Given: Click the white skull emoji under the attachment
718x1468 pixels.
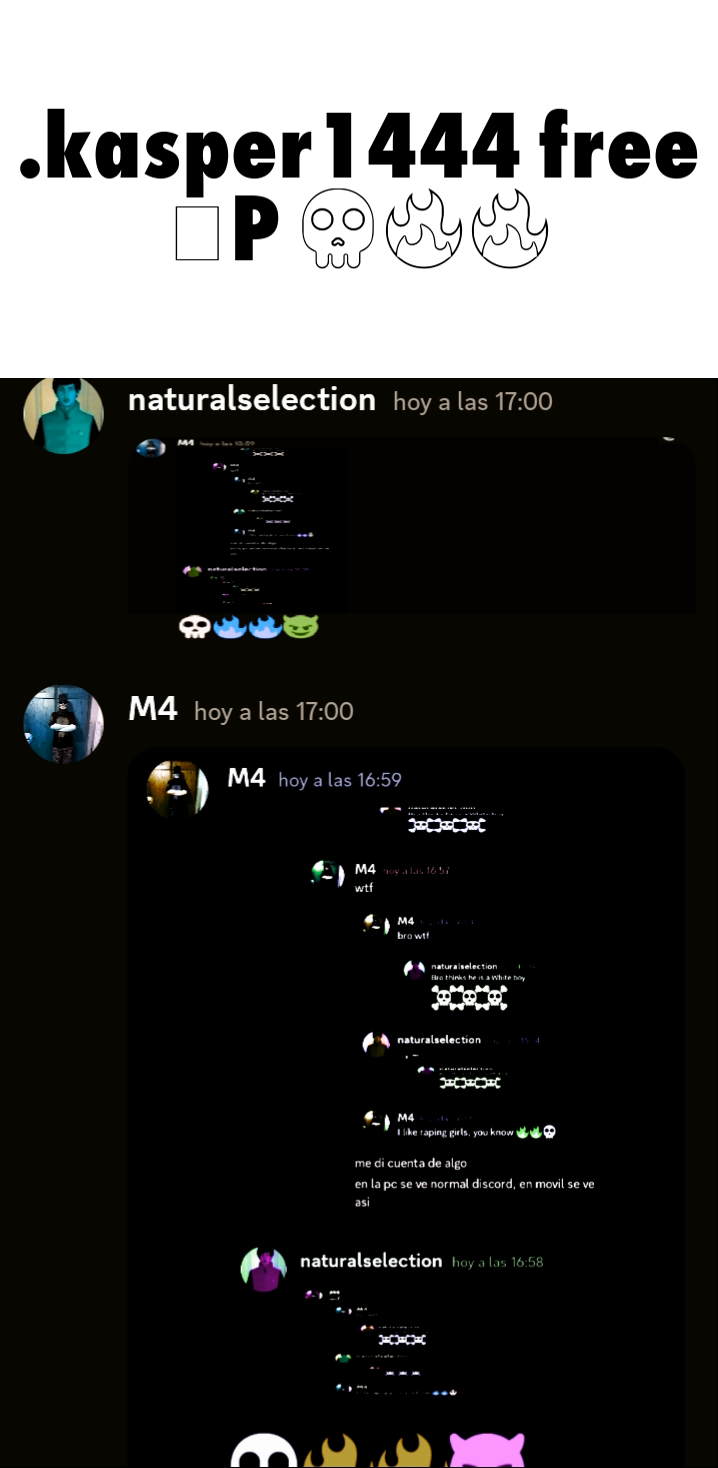Looking at the screenshot, I should pos(194,628).
